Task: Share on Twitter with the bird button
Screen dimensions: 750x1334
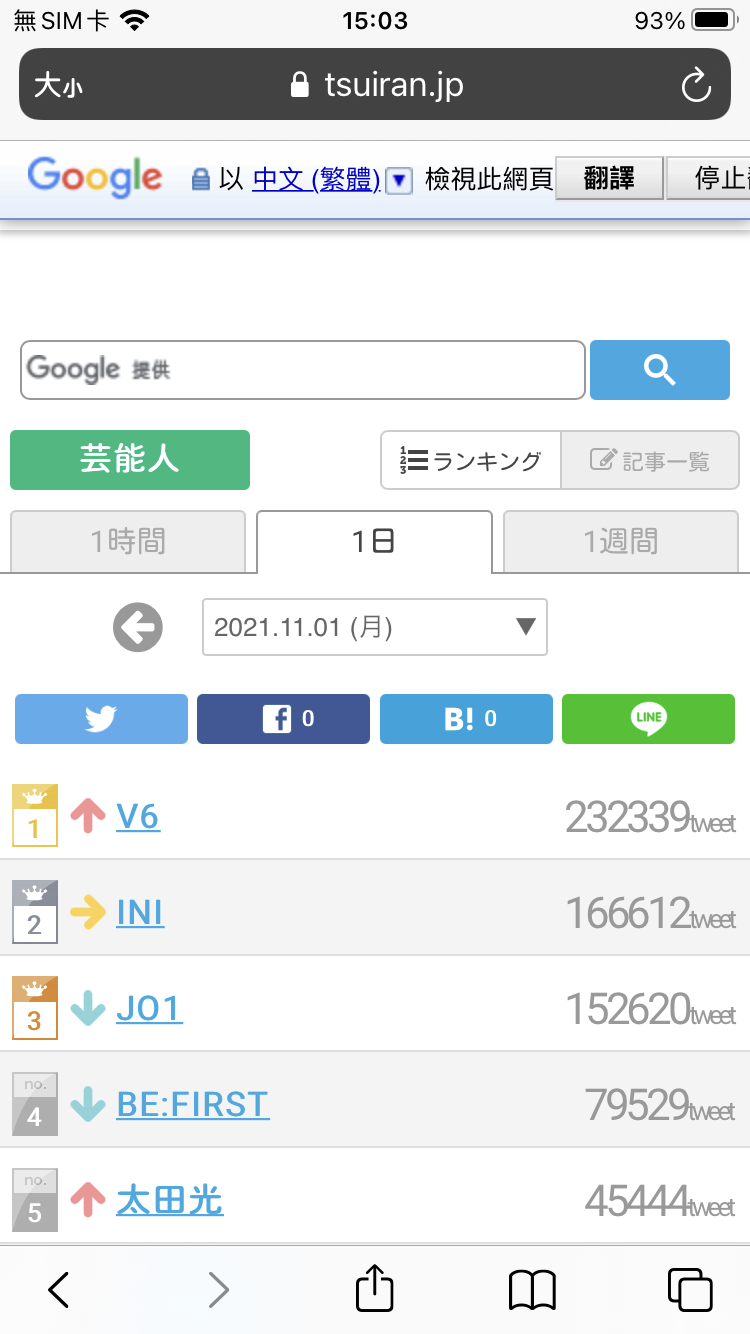Action: tap(101, 719)
